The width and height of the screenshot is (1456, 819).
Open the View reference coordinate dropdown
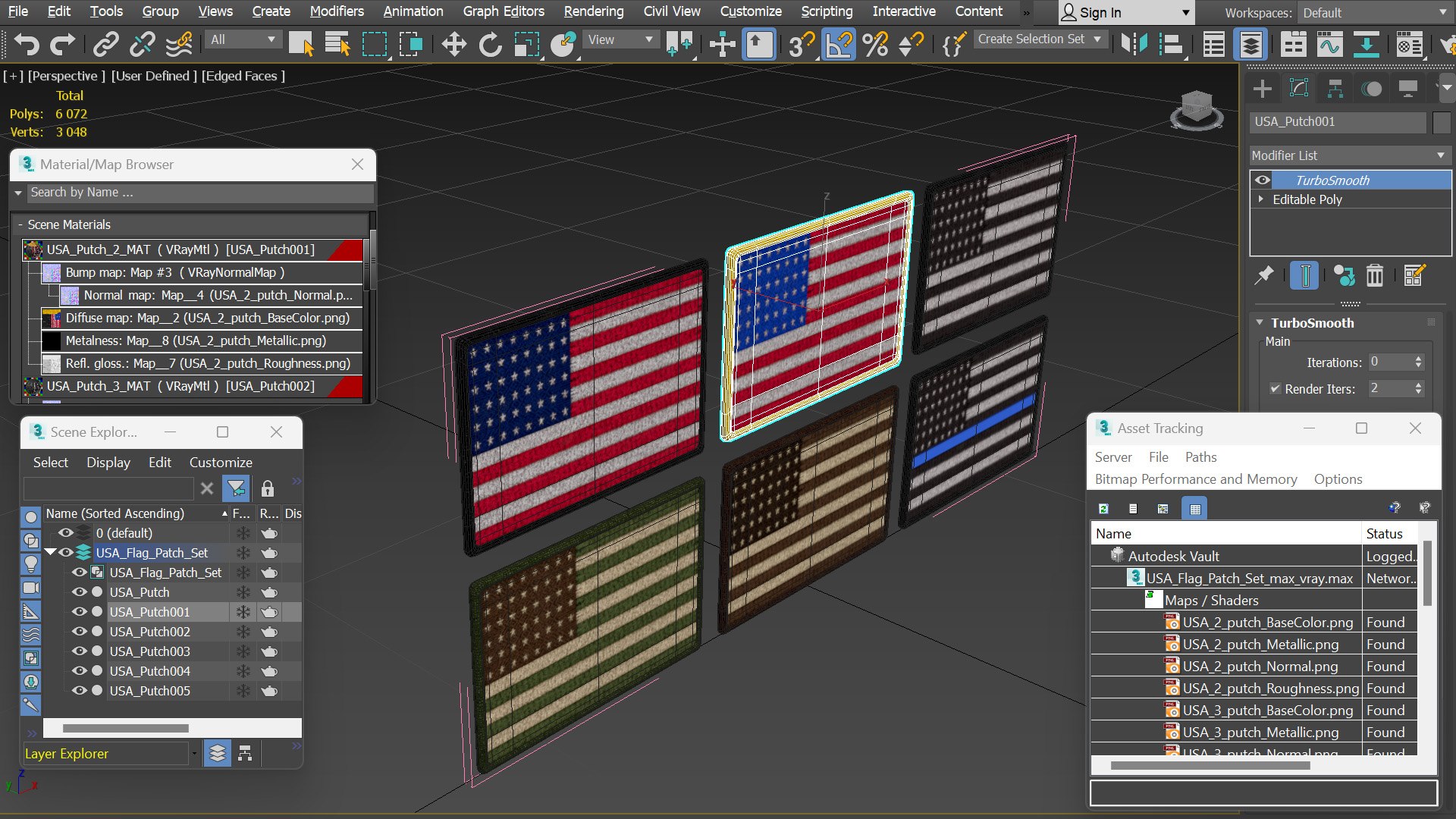(x=620, y=39)
